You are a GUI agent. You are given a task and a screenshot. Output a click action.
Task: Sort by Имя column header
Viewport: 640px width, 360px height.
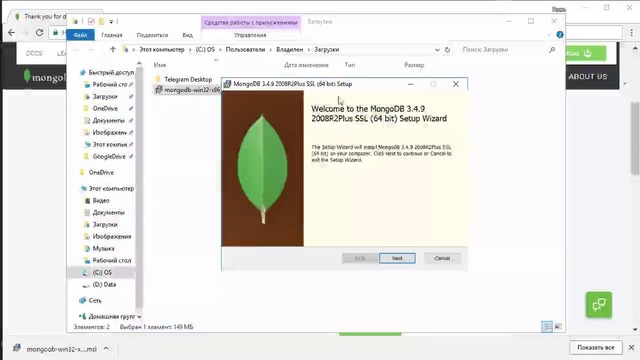pyautogui.click(x=160, y=65)
